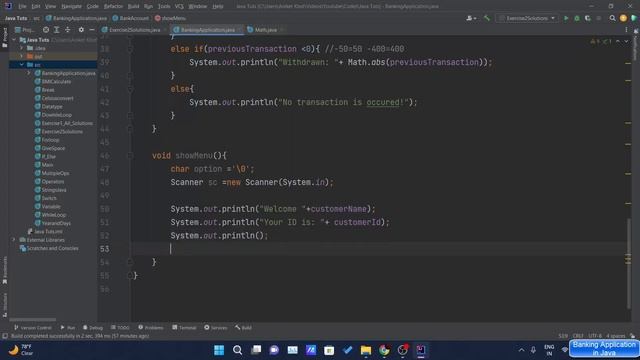The width and height of the screenshot is (640, 360).
Task: Click the weather widget on the taskbar
Action: (x=21, y=350)
